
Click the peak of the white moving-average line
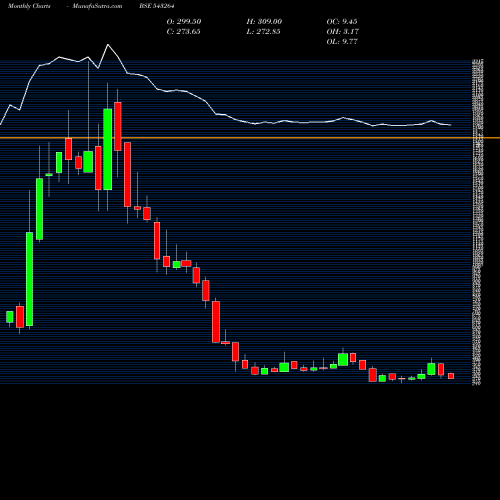point(108,45)
